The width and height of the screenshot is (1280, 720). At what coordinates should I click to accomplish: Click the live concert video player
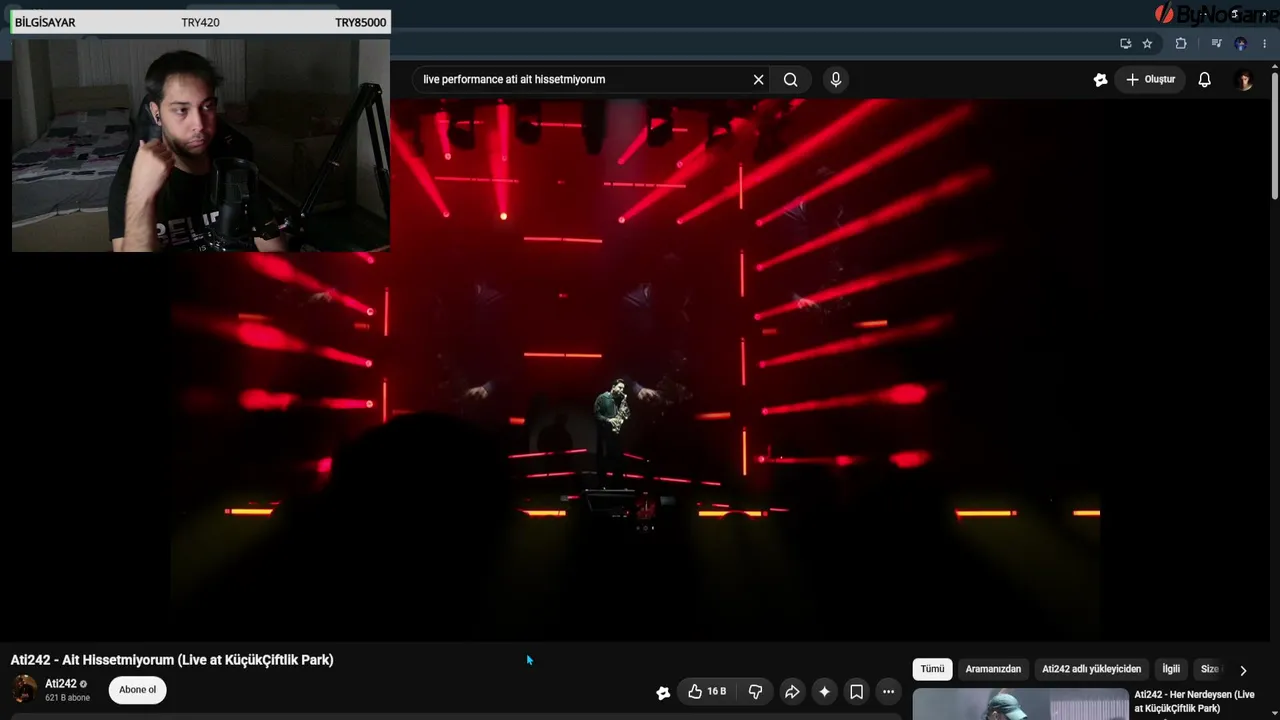pos(635,370)
